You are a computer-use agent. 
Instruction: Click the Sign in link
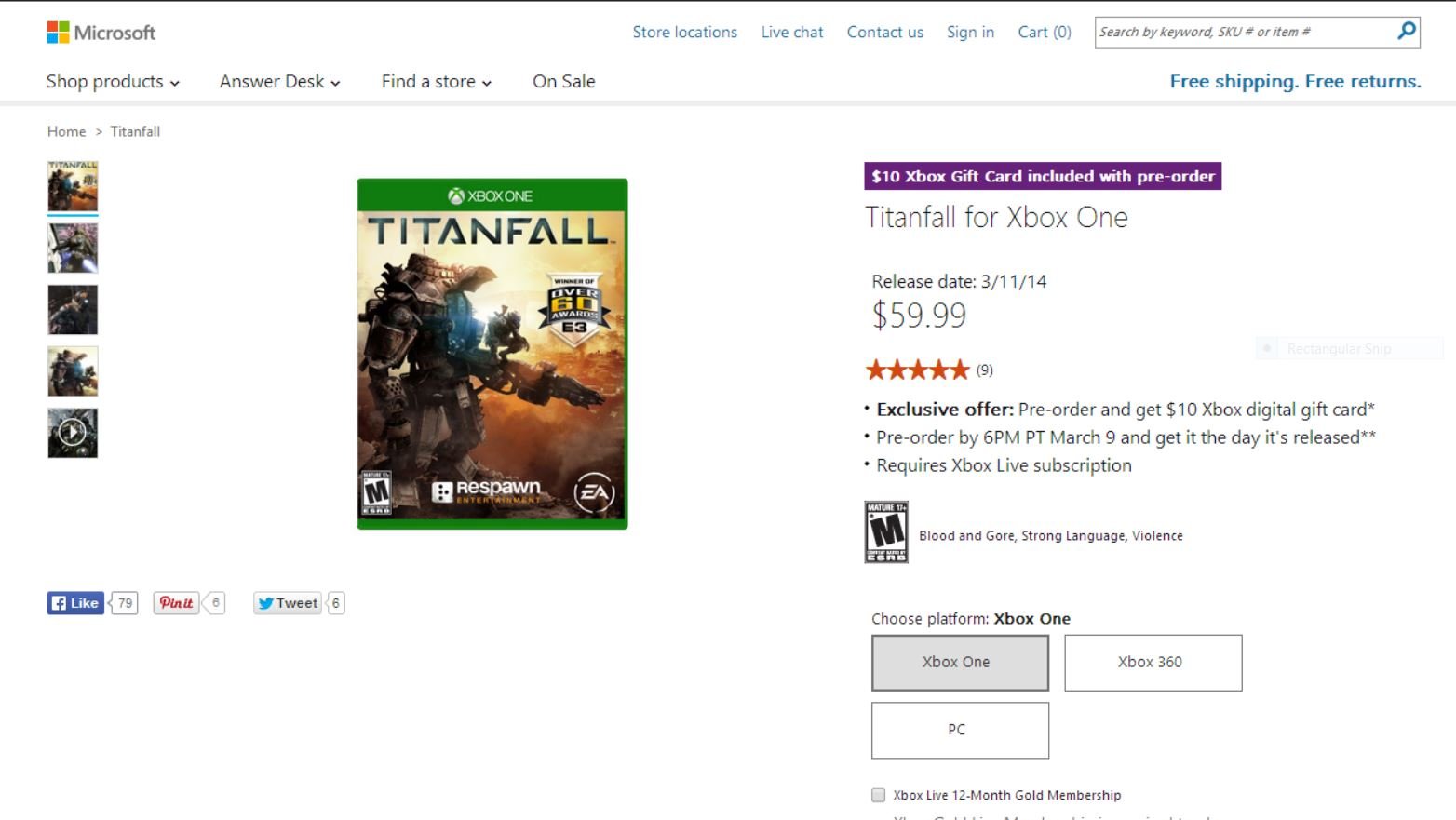coord(970,33)
